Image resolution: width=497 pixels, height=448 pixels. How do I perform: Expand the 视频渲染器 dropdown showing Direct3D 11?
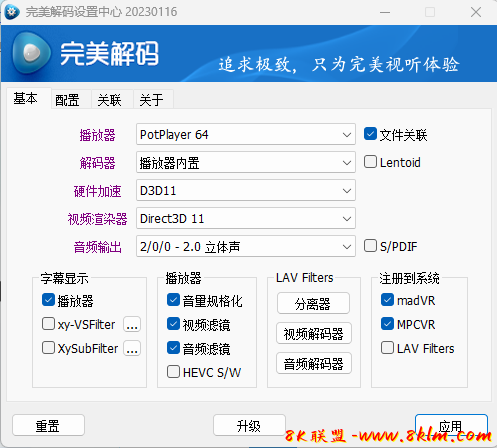pos(246,218)
